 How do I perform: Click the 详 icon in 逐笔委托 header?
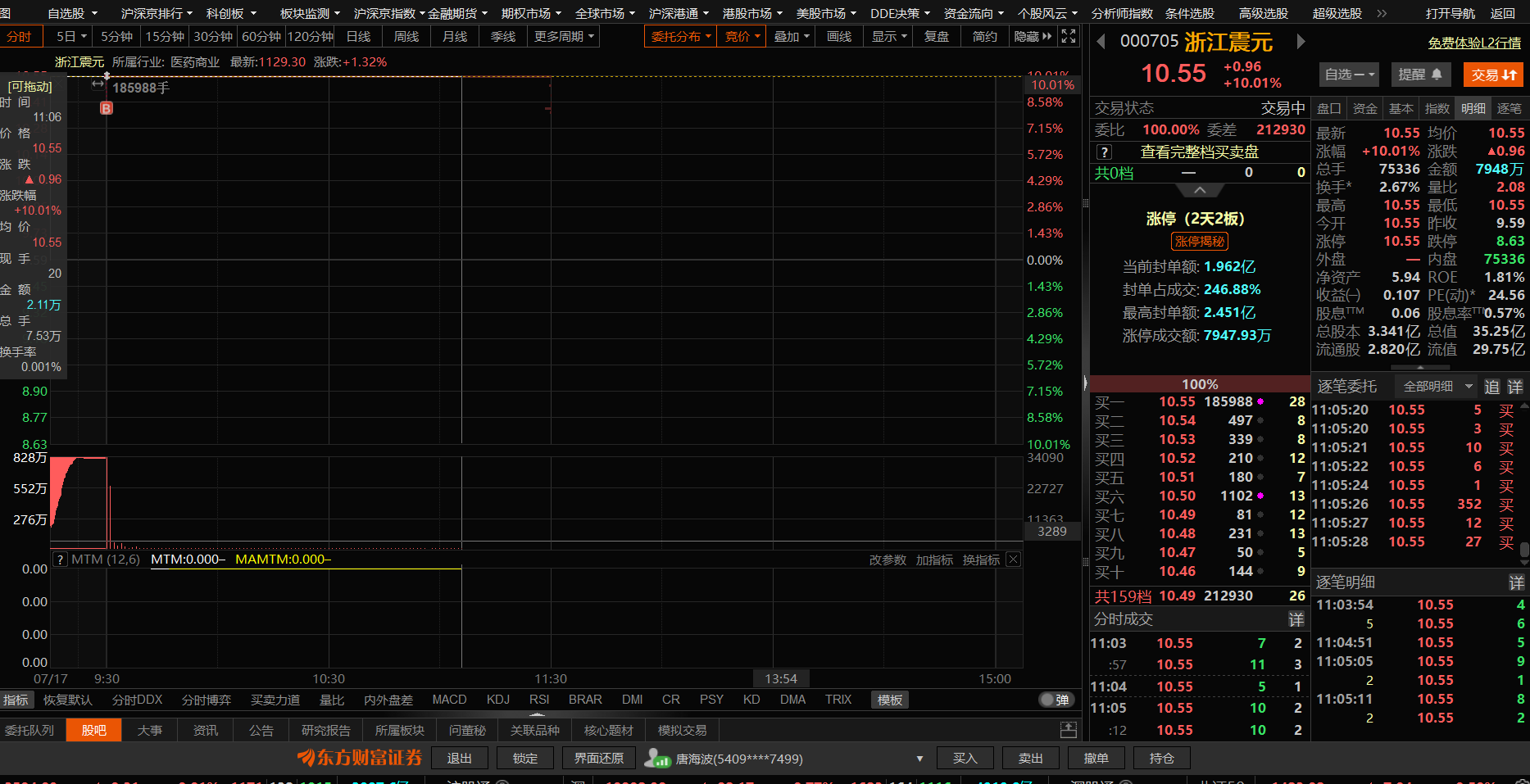[1515, 387]
